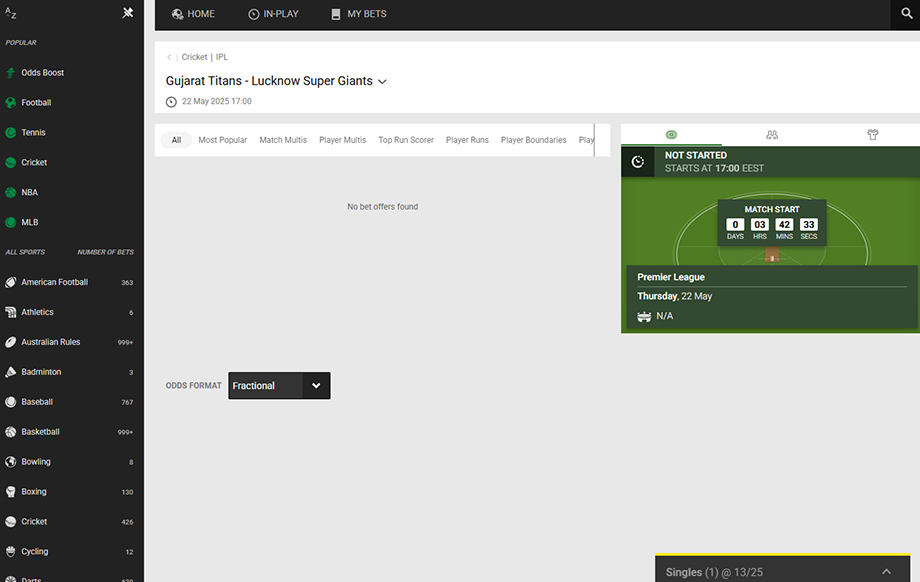The width and height of the screenshot is (920, 582).
Task: Open the search magnifier icon
Action: coord(907,13)
